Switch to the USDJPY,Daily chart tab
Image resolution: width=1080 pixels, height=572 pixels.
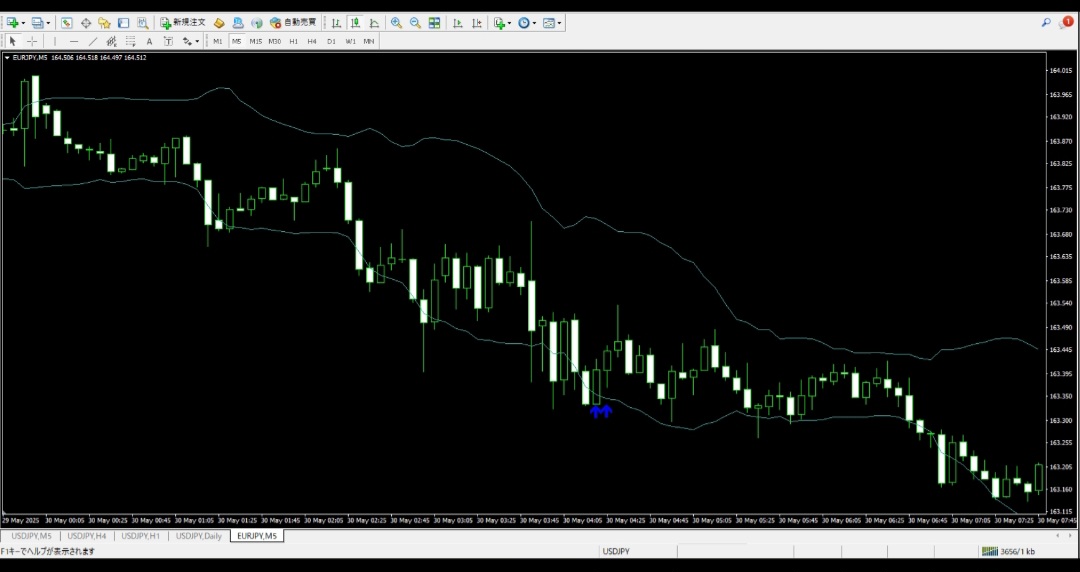tap(199, 536)
